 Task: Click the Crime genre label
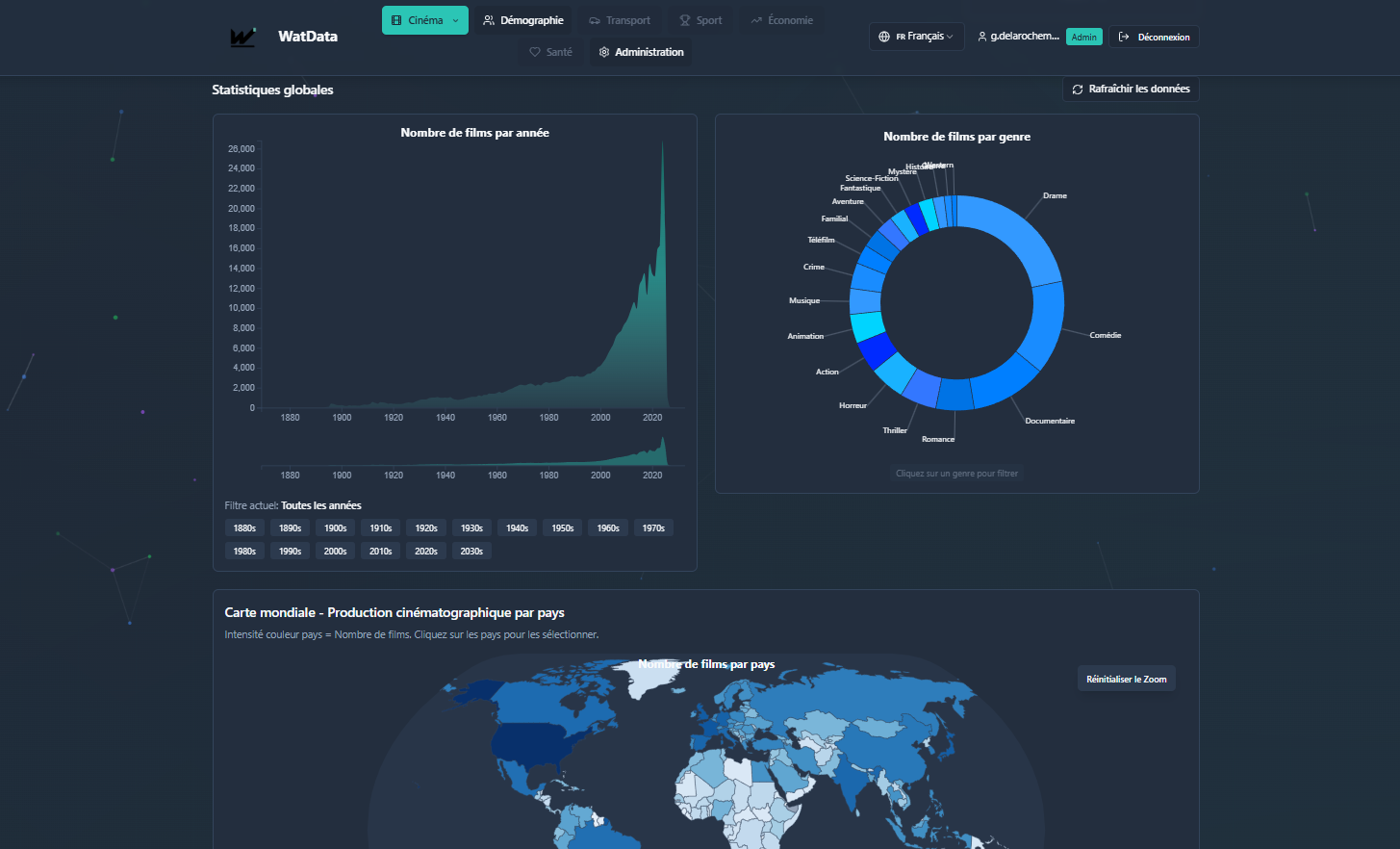pyautogui.click(x=814, y=267)
